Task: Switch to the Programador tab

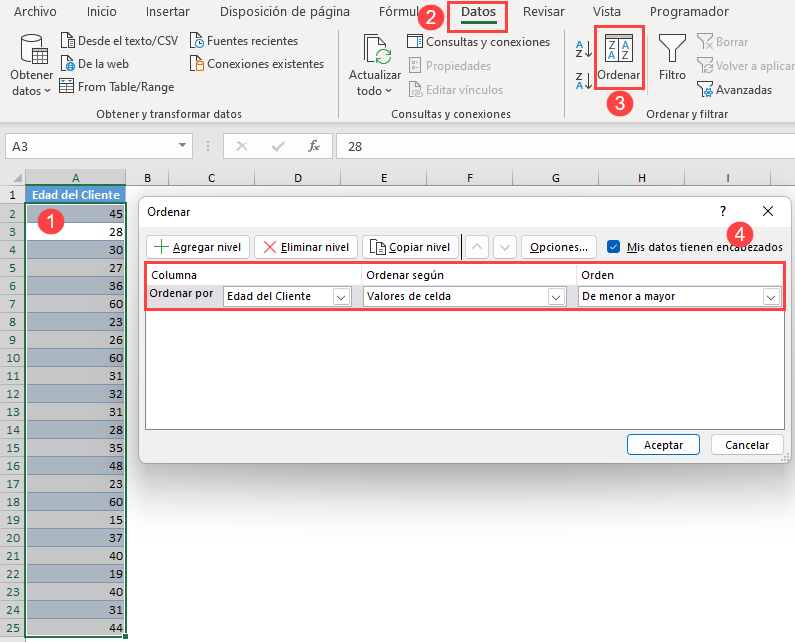Action: point(689,12)
